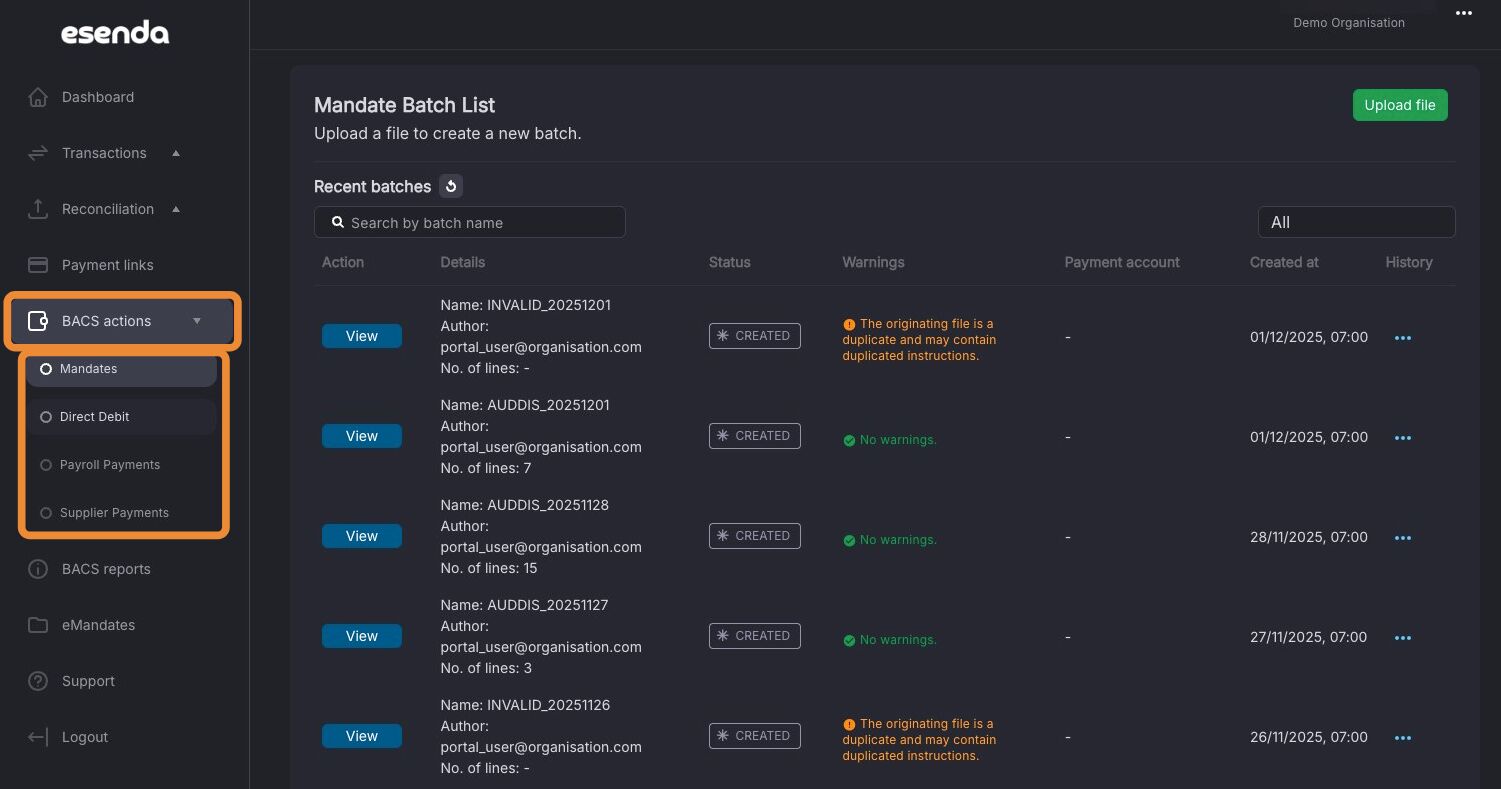Viewport: 1501px width, 789px height.
Task: Click the Transactions arrows icon
Action: point(38,153)
